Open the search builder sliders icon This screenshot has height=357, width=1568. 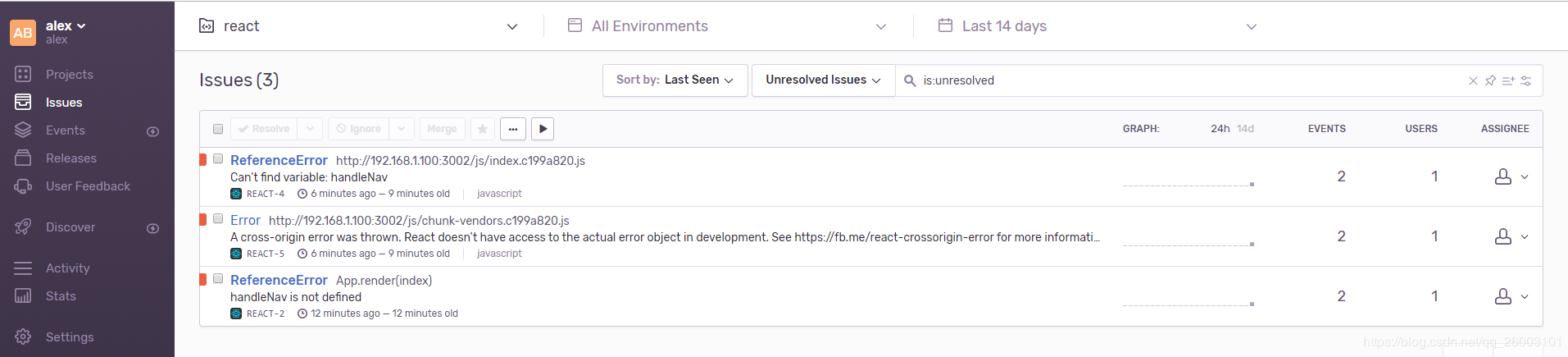coord(1525,80)
